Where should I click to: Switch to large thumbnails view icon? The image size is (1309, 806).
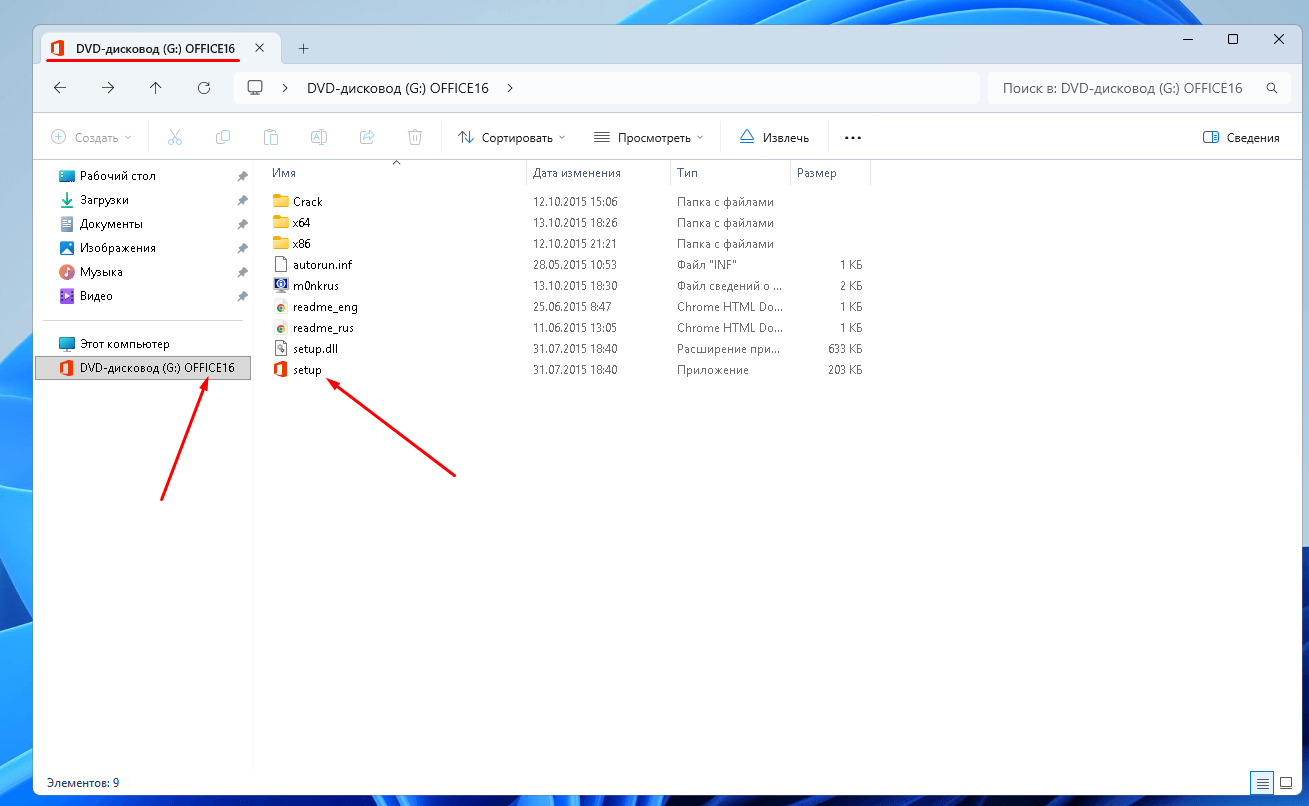1284,782
